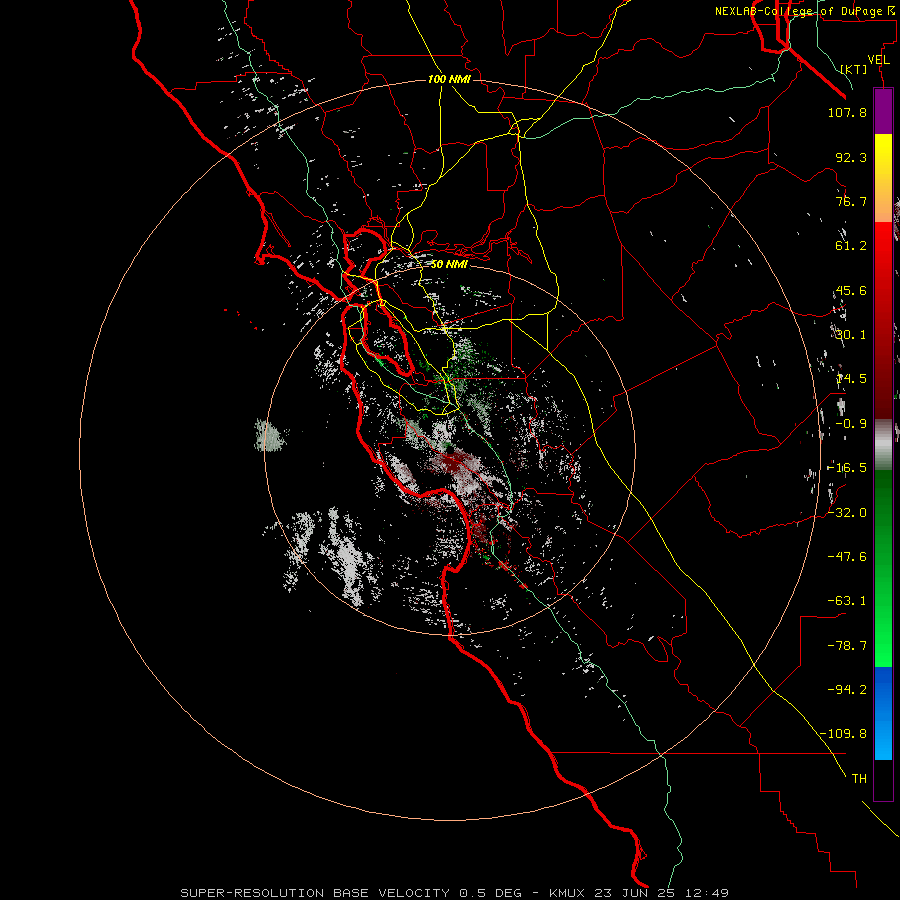Screen dimensions: 900x900
Task: Pick the blue segment of the color bar
Action: [x=883, y=713]
